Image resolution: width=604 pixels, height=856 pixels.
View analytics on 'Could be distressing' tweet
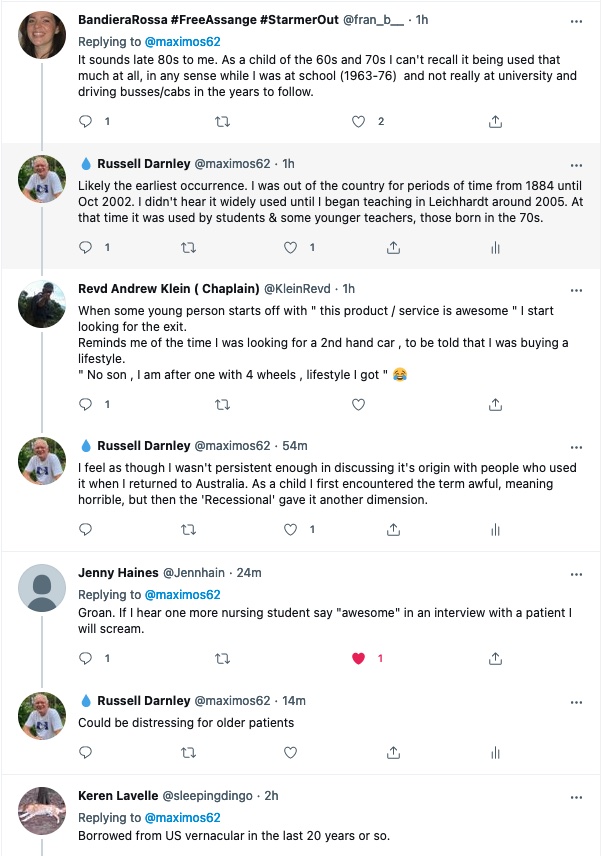coord(495,752)
